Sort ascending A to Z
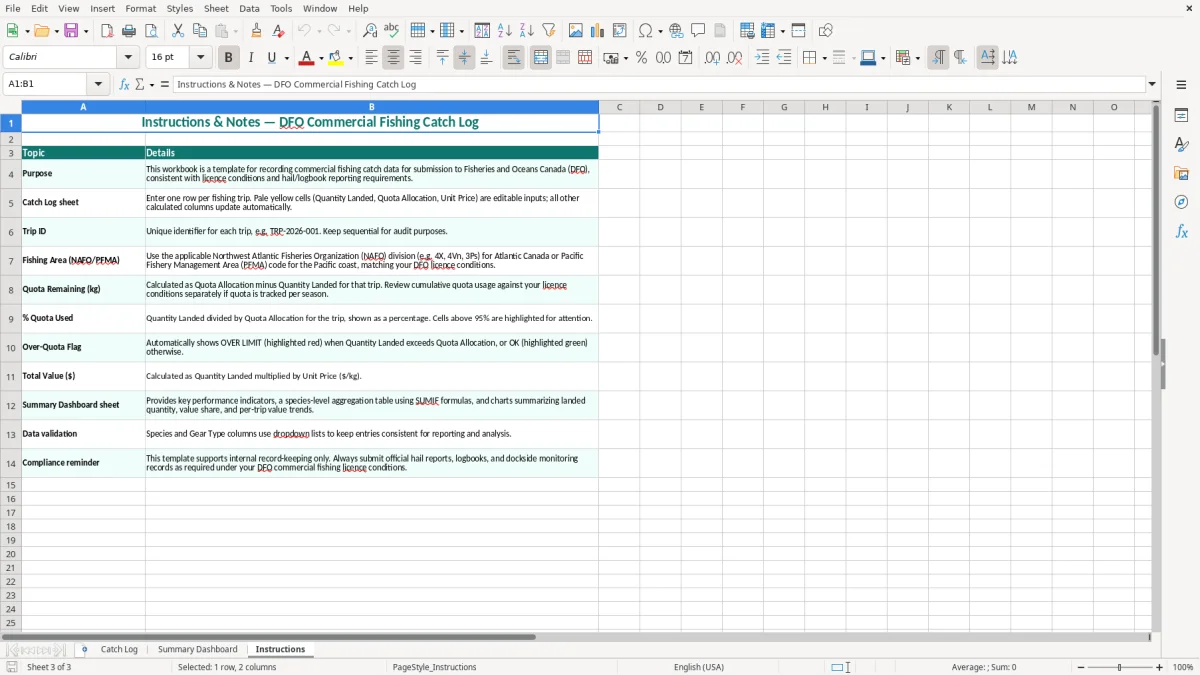 (505, 31)
